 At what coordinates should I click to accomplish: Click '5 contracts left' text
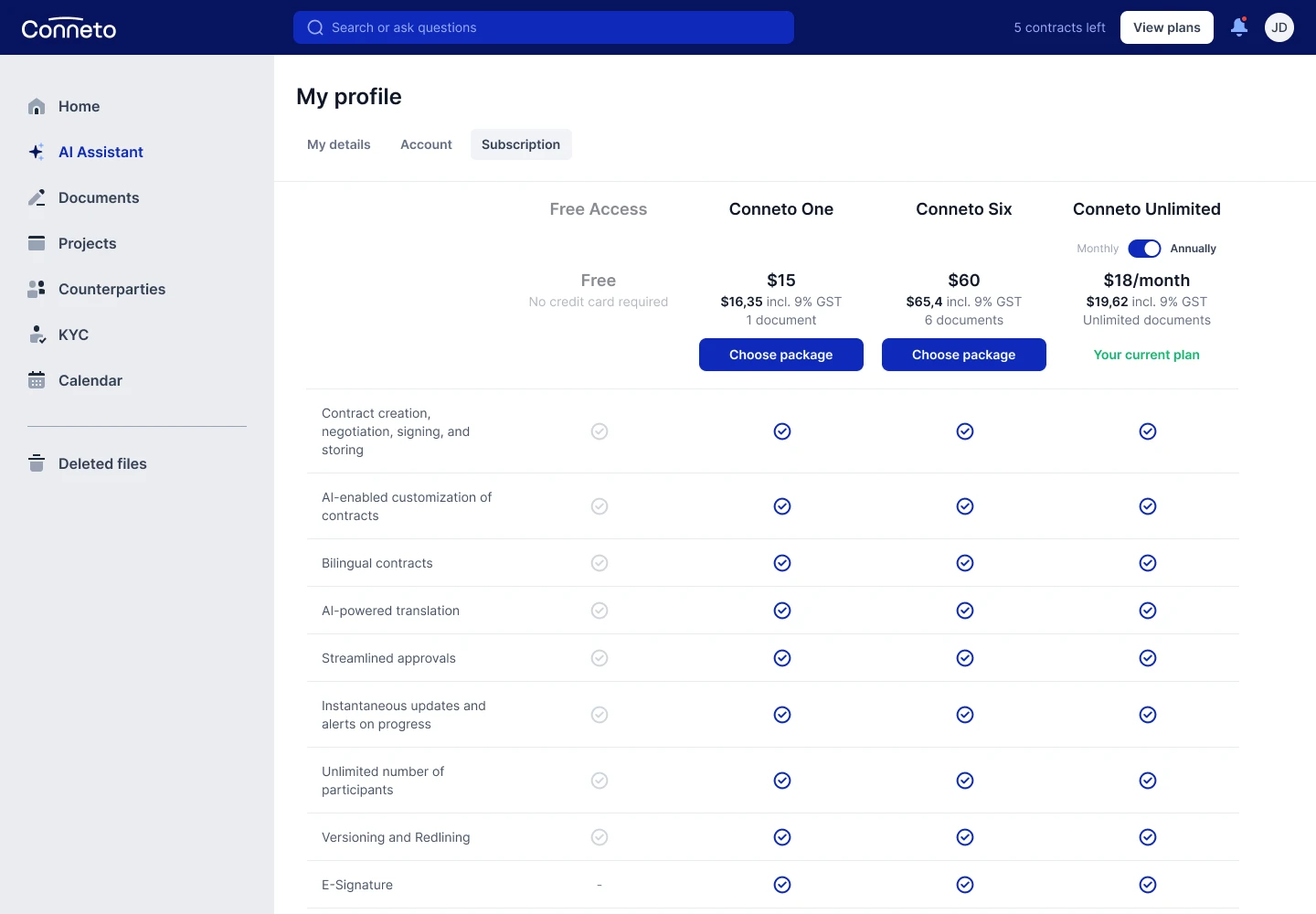[1059, 27]
